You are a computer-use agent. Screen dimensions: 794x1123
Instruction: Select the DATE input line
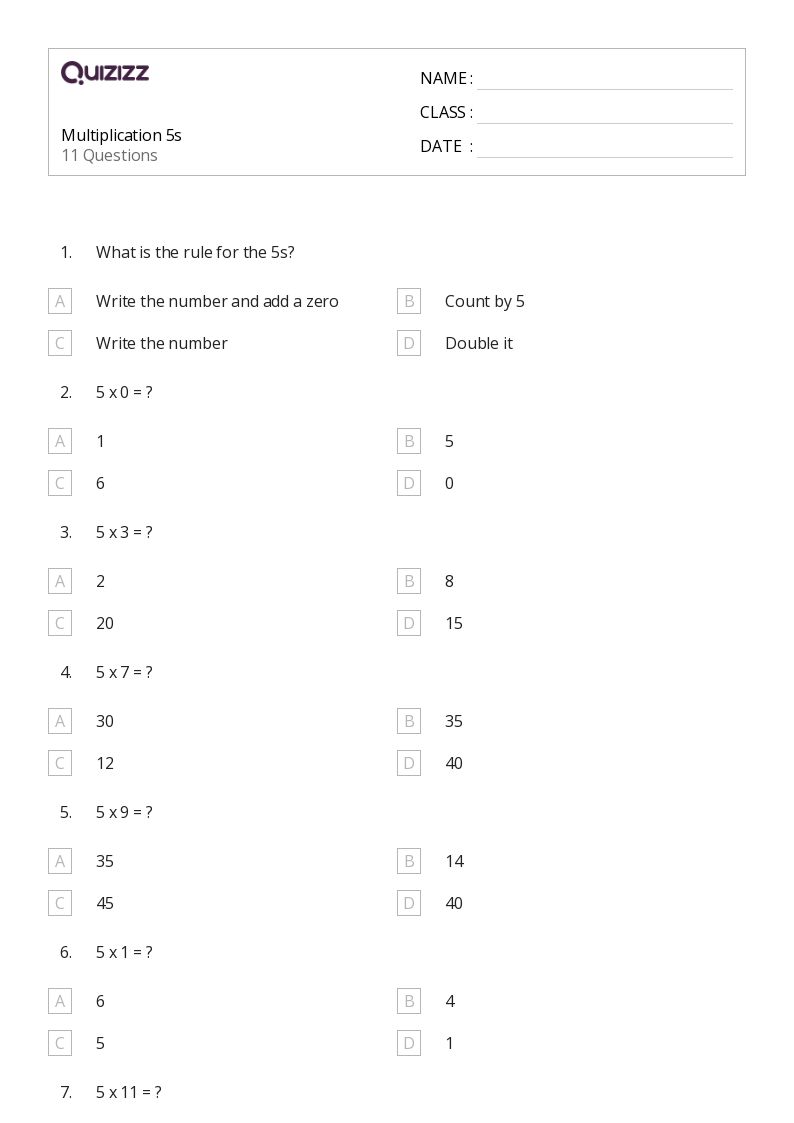click(605, 148)
